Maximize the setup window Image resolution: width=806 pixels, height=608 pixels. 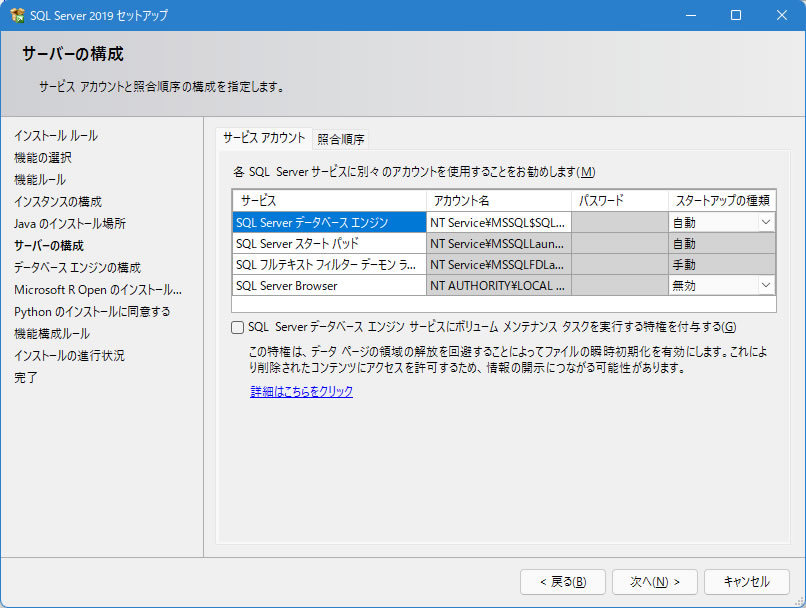pyautogui.click(x=736, y=15)
